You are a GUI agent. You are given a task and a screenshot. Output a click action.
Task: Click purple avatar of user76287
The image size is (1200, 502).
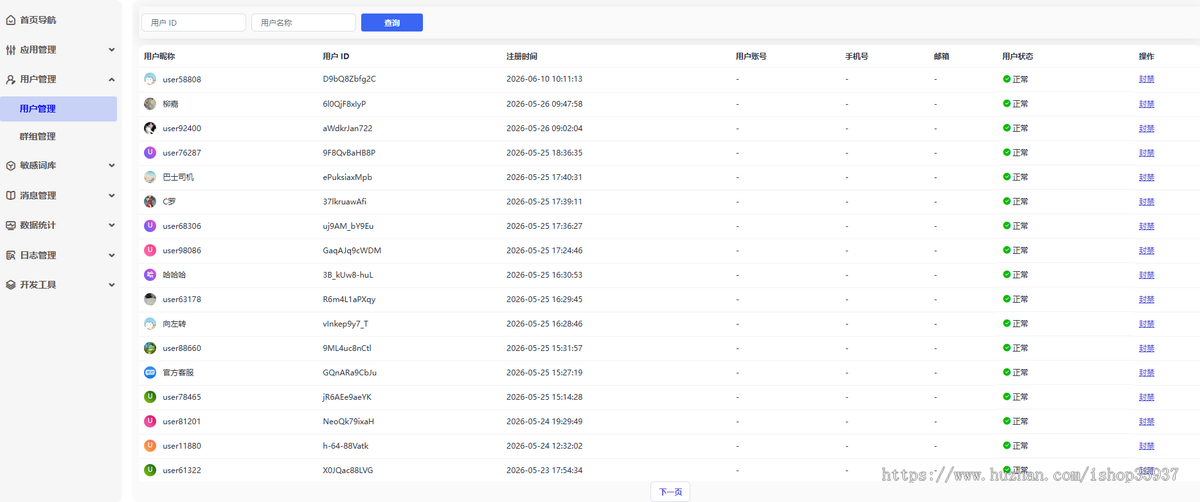[150, 153]
